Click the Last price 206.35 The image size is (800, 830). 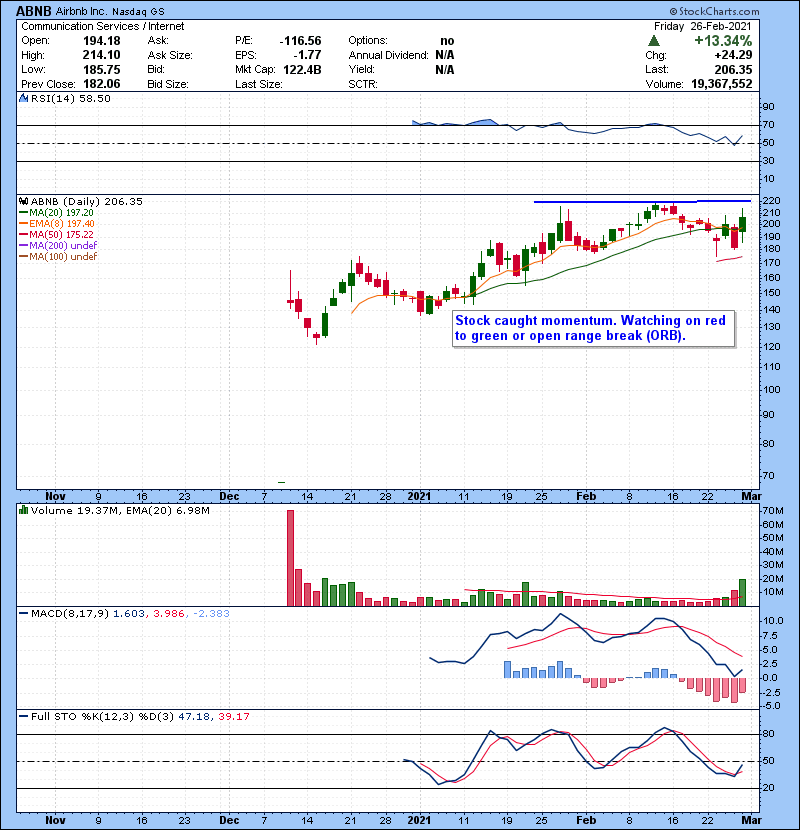pos(733,69)
